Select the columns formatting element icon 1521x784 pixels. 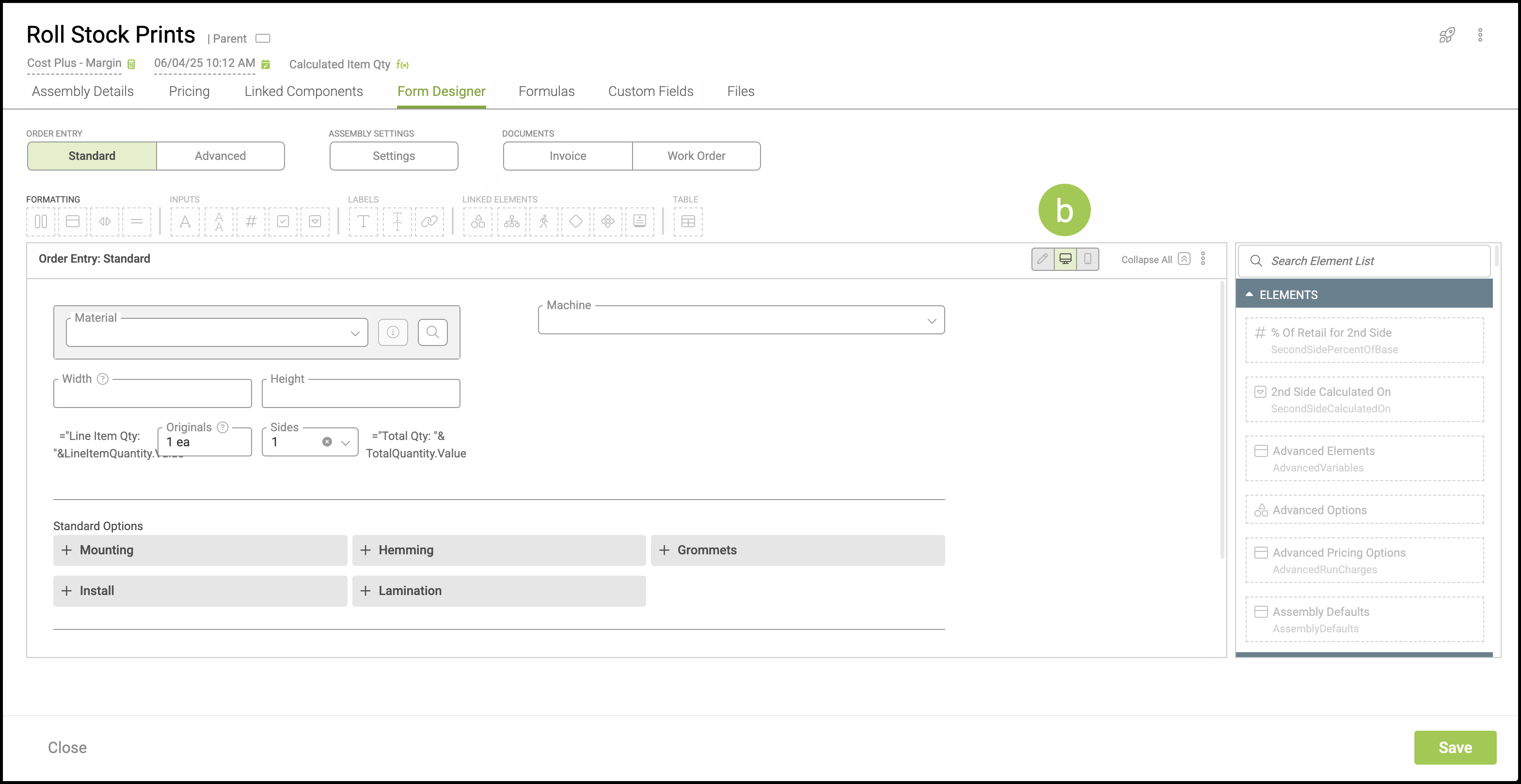[x=41, y=221]
